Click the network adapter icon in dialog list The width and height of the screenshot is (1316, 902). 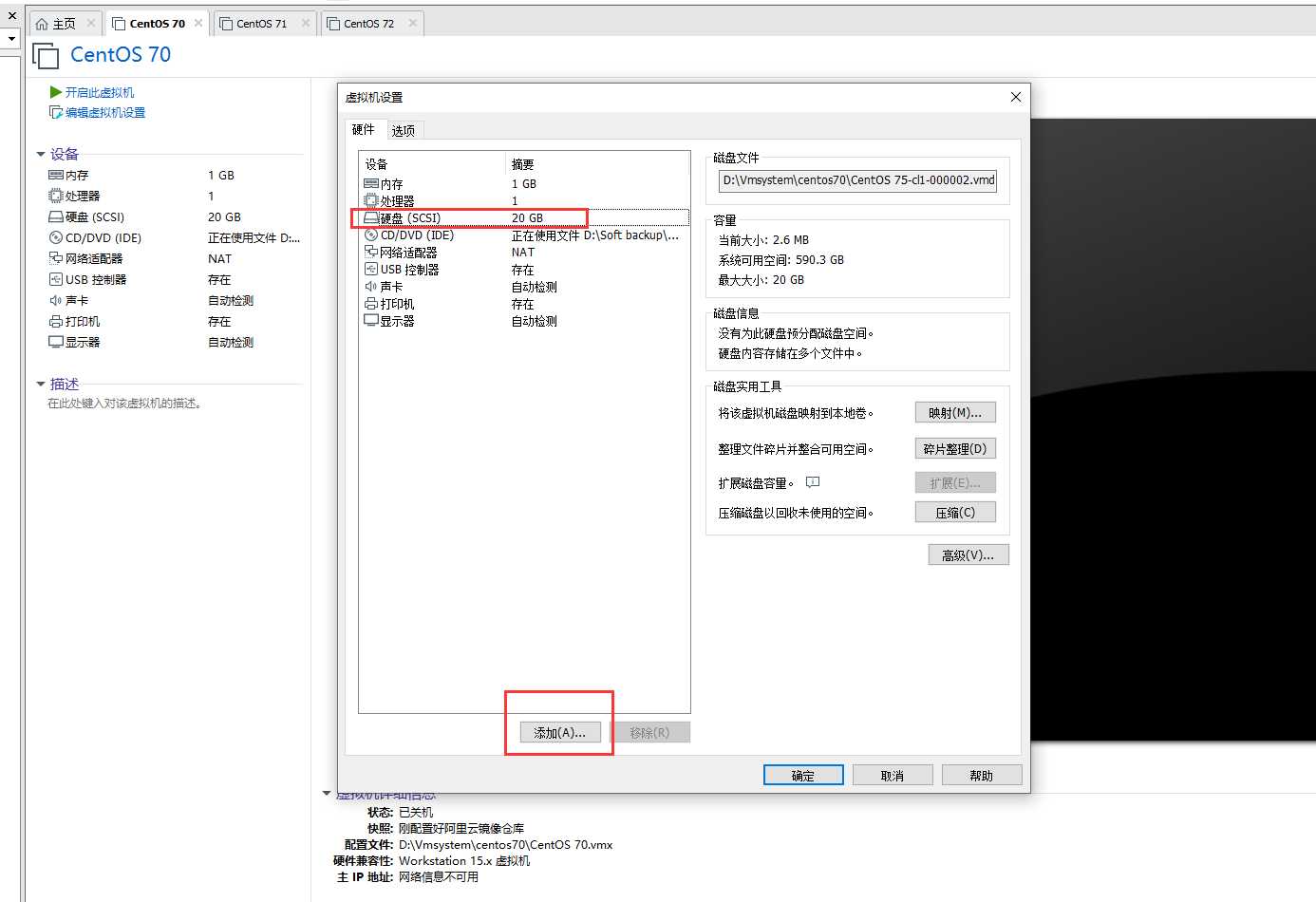pyautogui.click(x=371, y=252)
